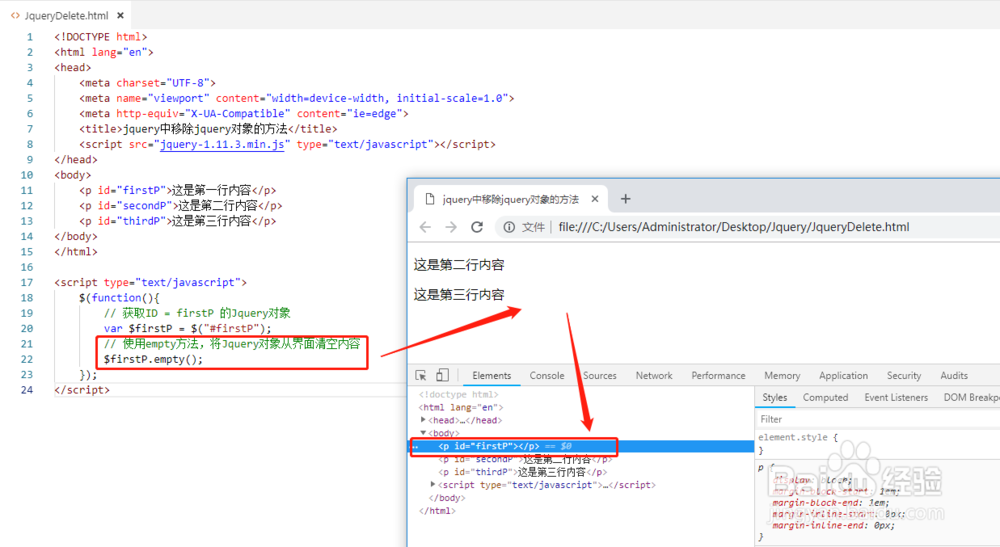The height and width of the screenshot is (547, 1000).
Task: Click the title tag line in editor
Action: (x=209, y=129)
